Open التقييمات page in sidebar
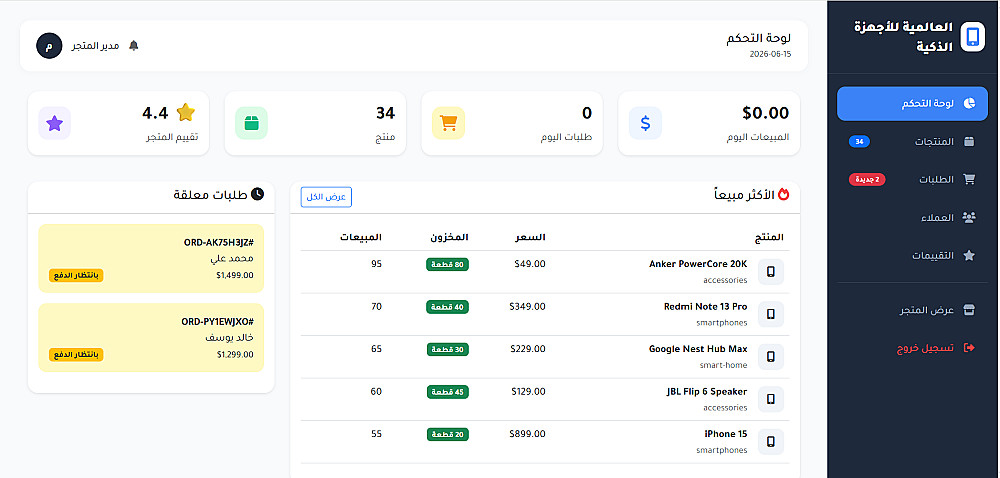The image size is (1000, 478). tap(912, 255)
